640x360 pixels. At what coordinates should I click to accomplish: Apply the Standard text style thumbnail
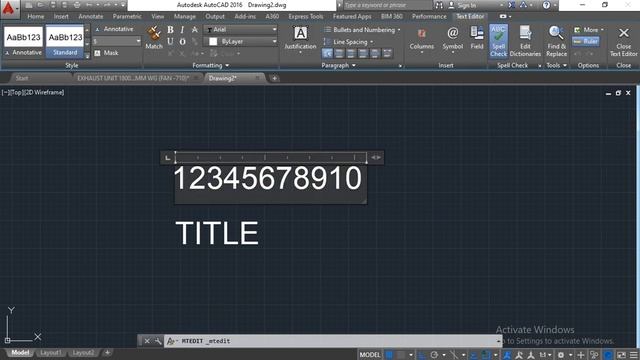(x=65, y=41)
